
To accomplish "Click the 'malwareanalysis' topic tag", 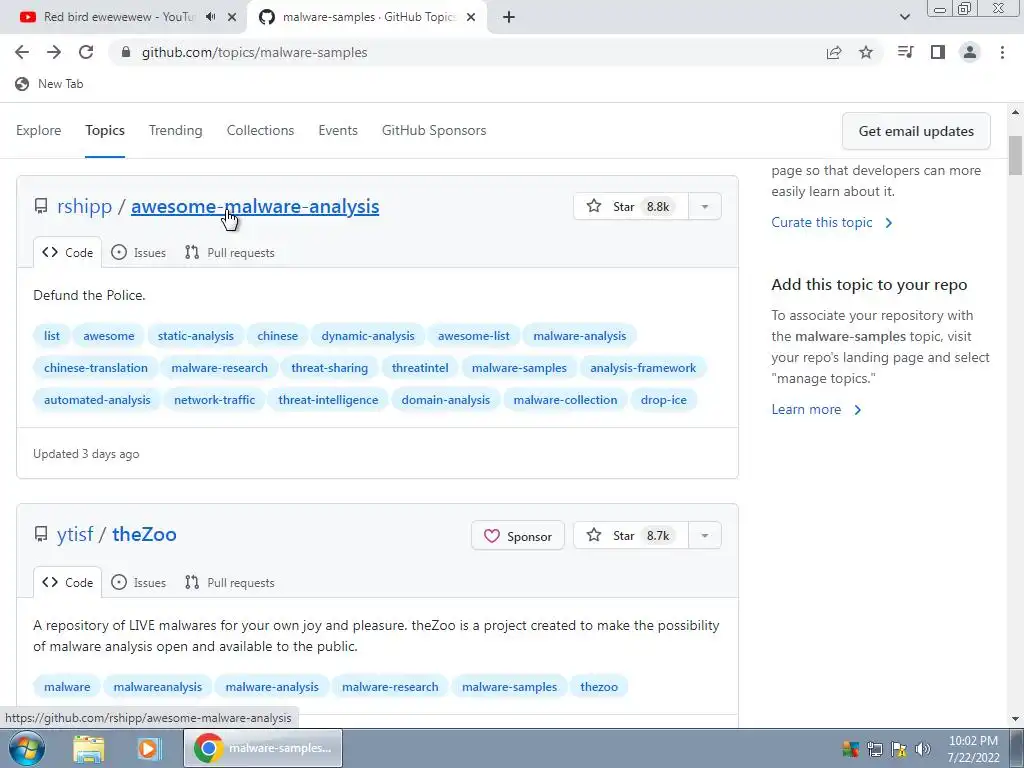I will 157,687.
